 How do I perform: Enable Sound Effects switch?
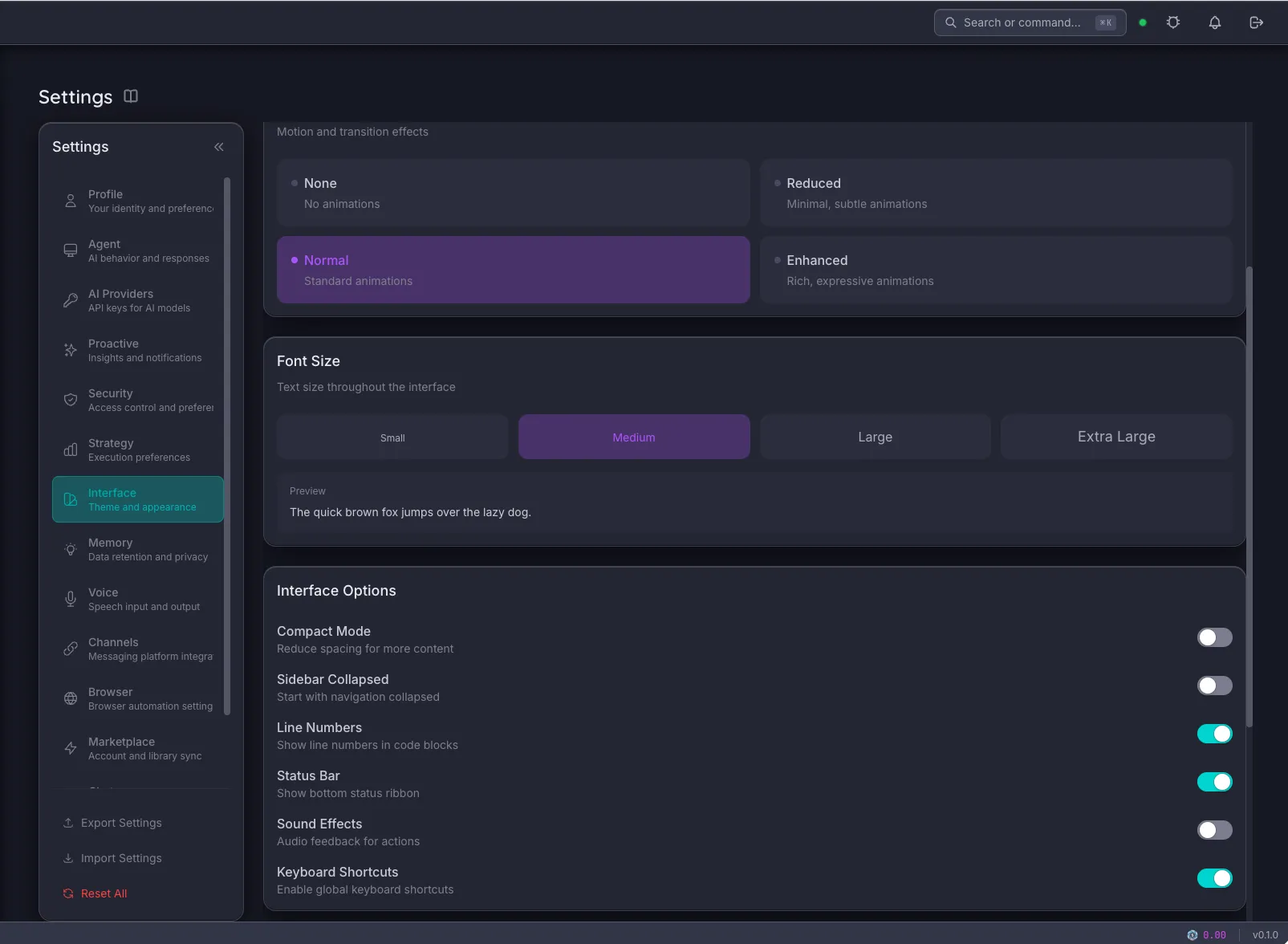(x=1215, y=830)
